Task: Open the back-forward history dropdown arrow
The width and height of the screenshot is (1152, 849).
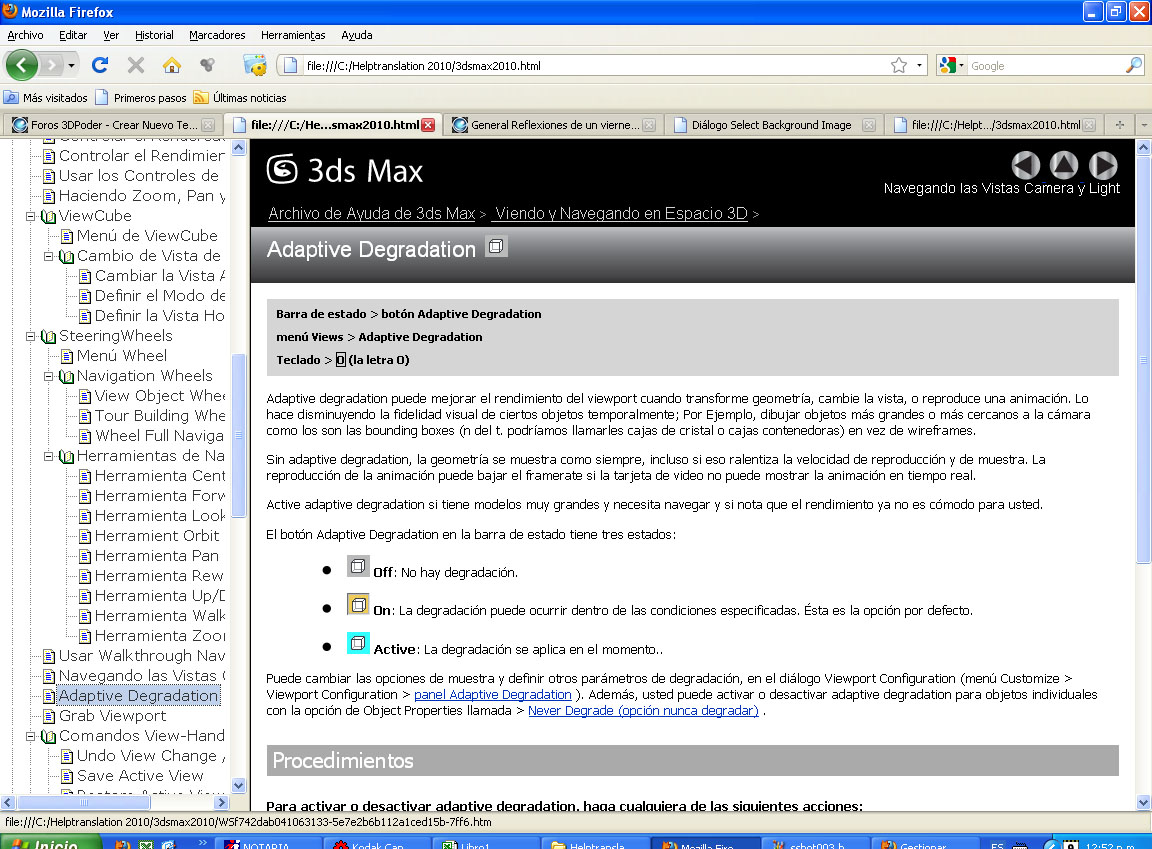Action: 71,65
